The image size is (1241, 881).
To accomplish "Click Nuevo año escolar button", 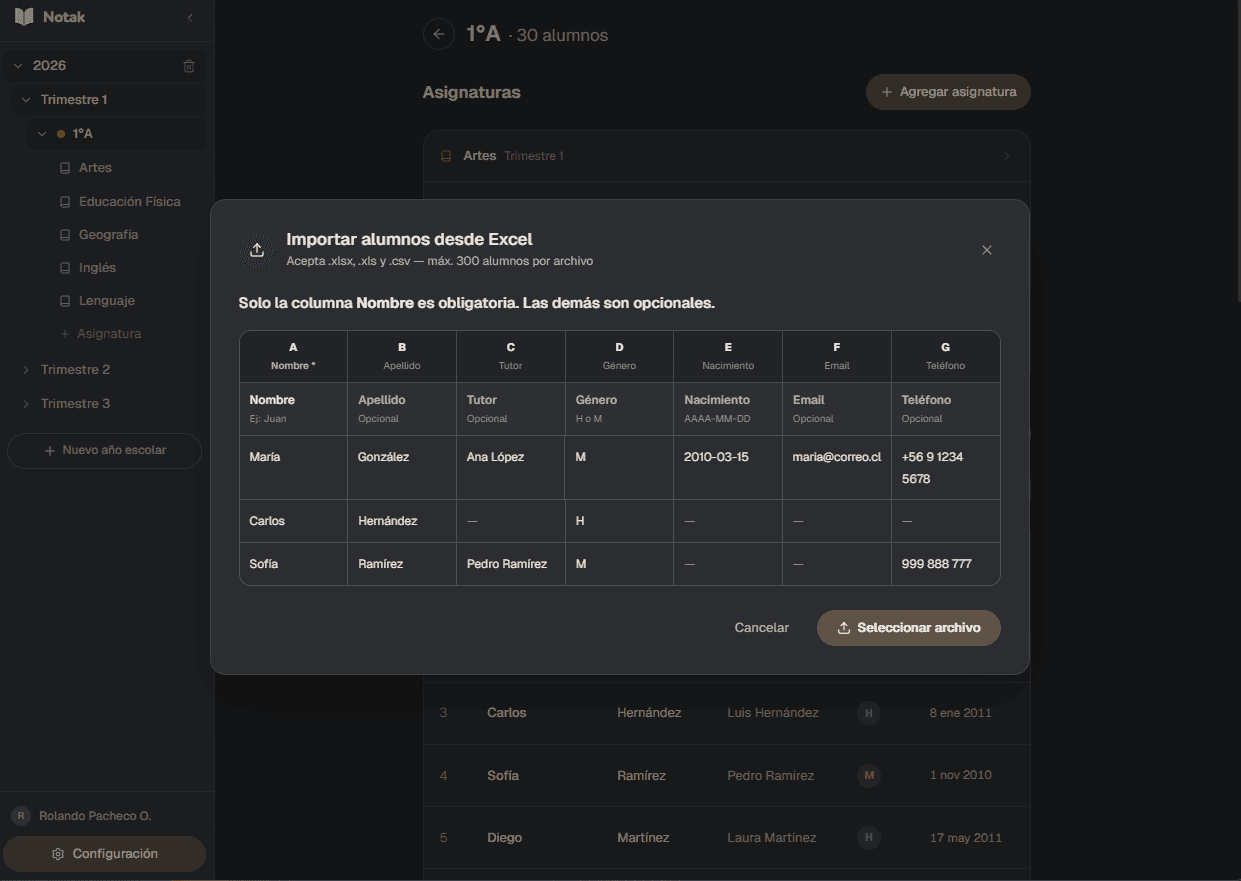I will point(104,451).
